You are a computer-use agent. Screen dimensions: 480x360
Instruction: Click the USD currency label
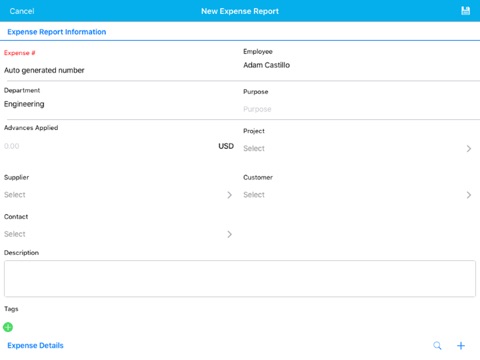coord(226,146)
